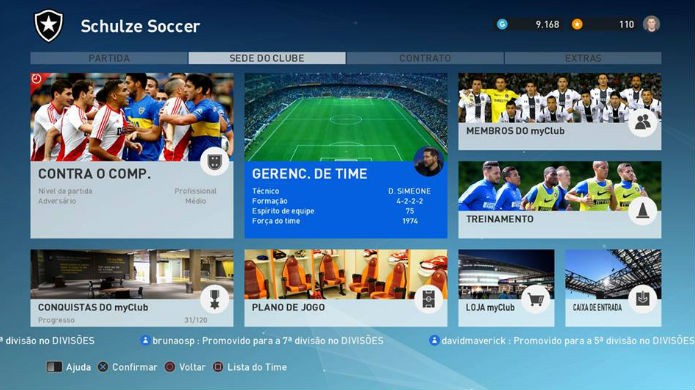Click the shield icon on Contra o Comp.
The width and height of the screenshot is (695, 390).
(x=215, y=161)
